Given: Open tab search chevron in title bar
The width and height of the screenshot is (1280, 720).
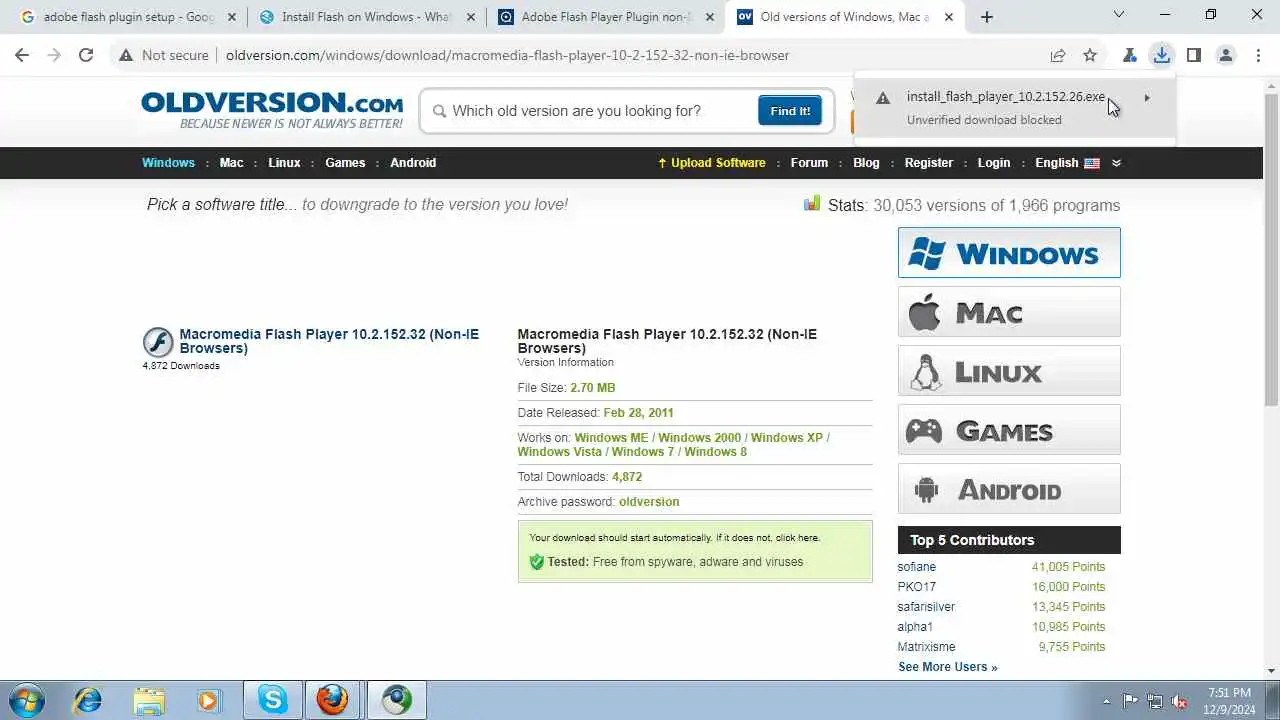Looking at the screenshot, I should (1119, 15).
